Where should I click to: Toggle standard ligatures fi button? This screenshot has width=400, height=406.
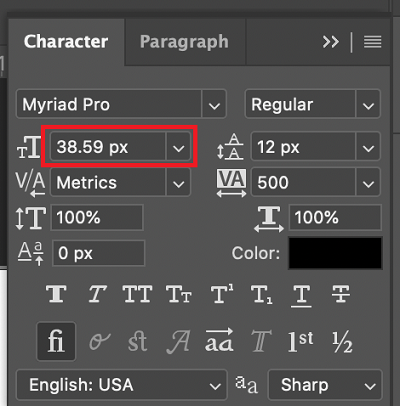[x=56, y=341]
